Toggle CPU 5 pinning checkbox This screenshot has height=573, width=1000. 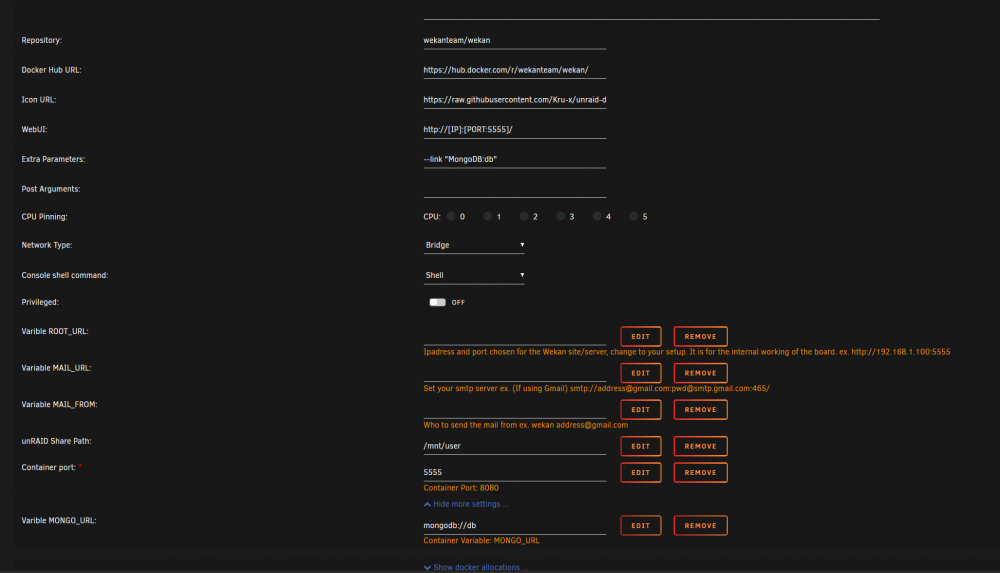tap(633, 216)
